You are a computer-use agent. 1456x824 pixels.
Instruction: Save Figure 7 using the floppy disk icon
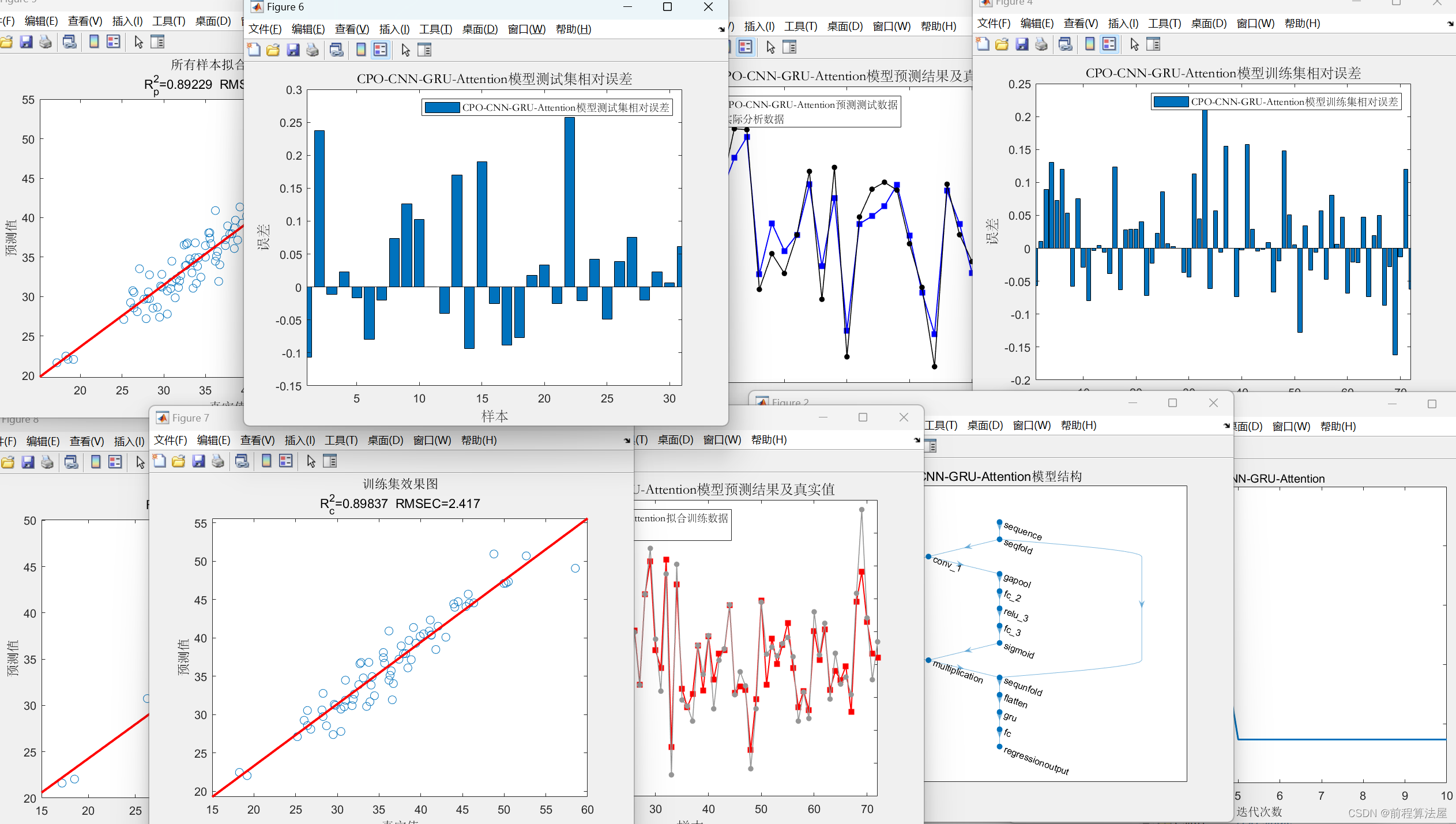click(x=198, y=461)
